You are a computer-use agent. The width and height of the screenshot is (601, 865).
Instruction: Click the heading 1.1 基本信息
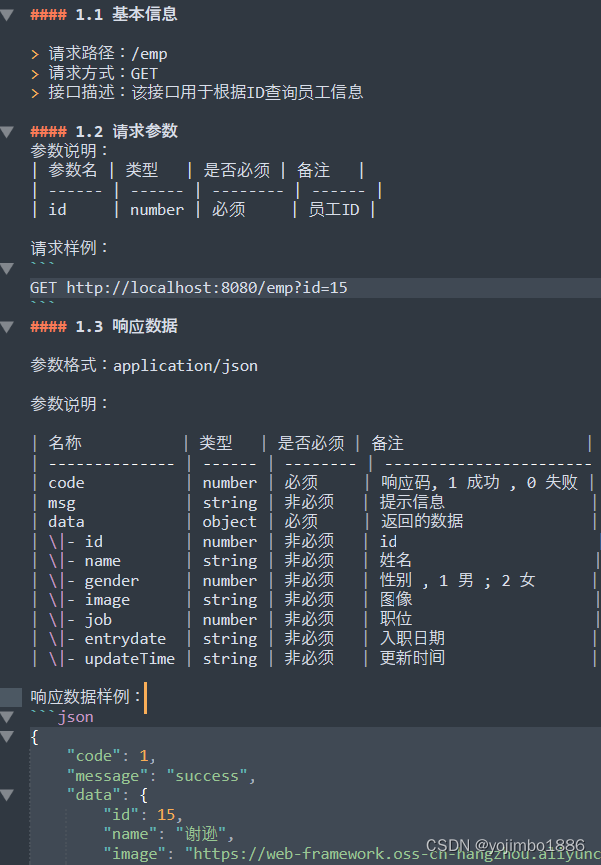(x=104, y=14)
